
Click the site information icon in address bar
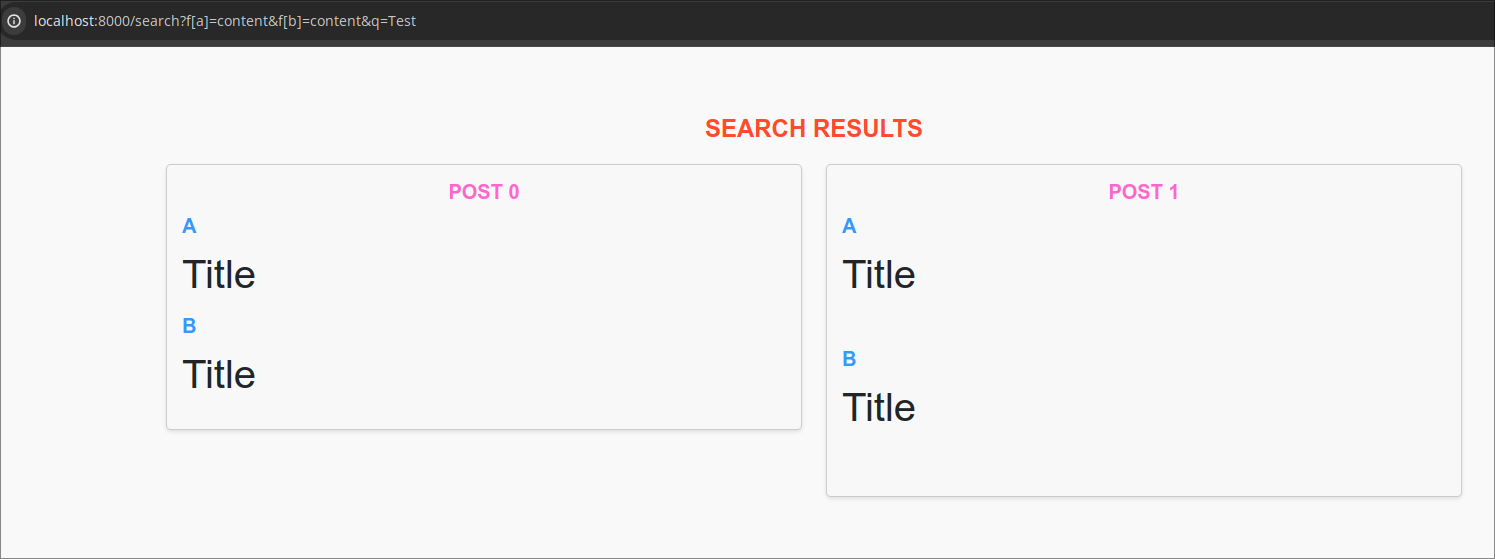[x=14, y=21]
